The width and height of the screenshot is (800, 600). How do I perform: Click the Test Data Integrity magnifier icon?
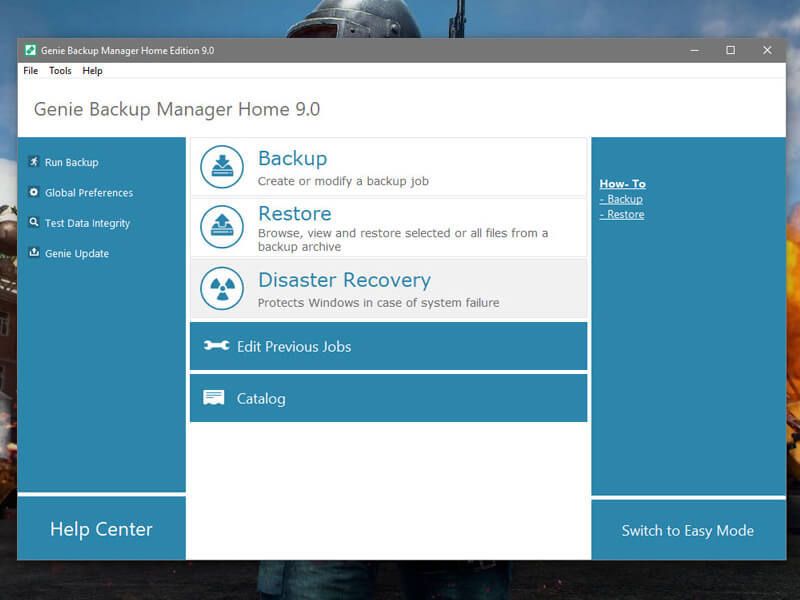click(x=34, y=223)
